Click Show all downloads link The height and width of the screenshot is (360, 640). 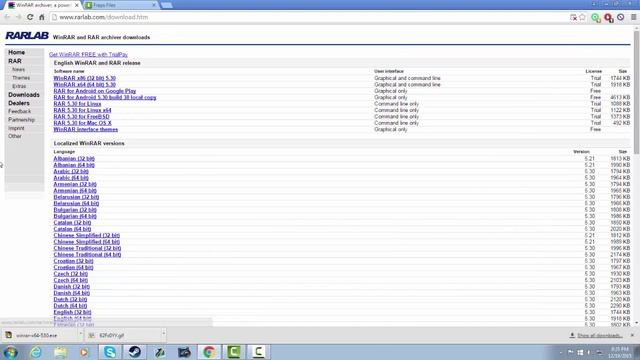click(x=600, y=335)
